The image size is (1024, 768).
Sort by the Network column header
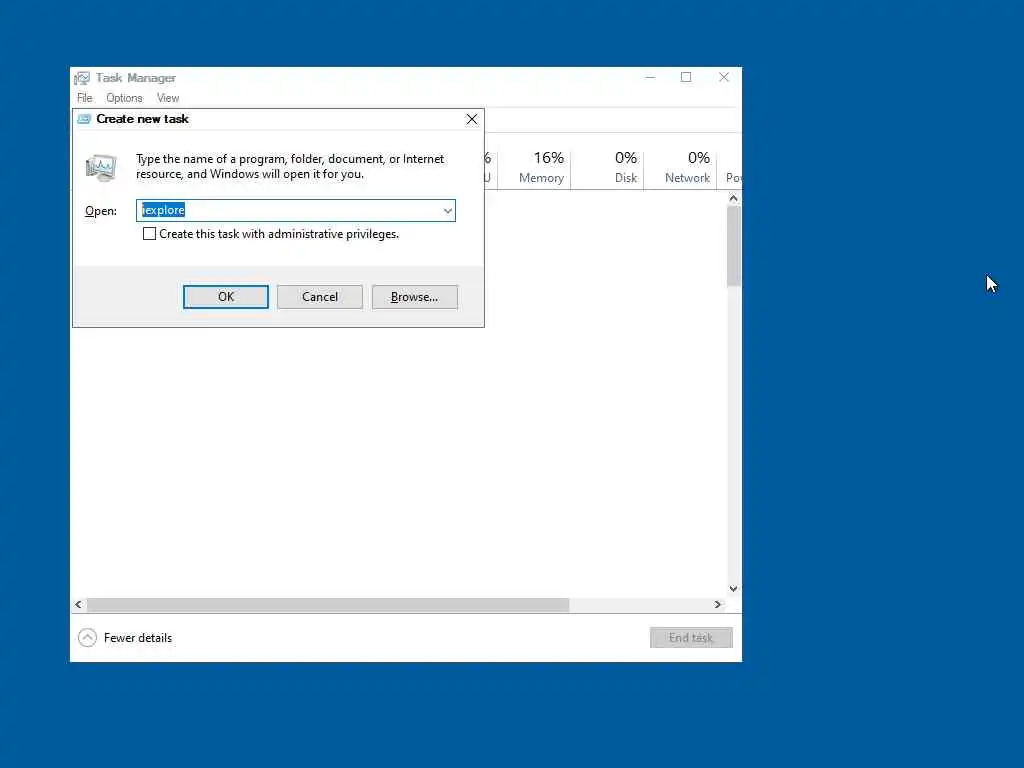(x=681, y=168)
